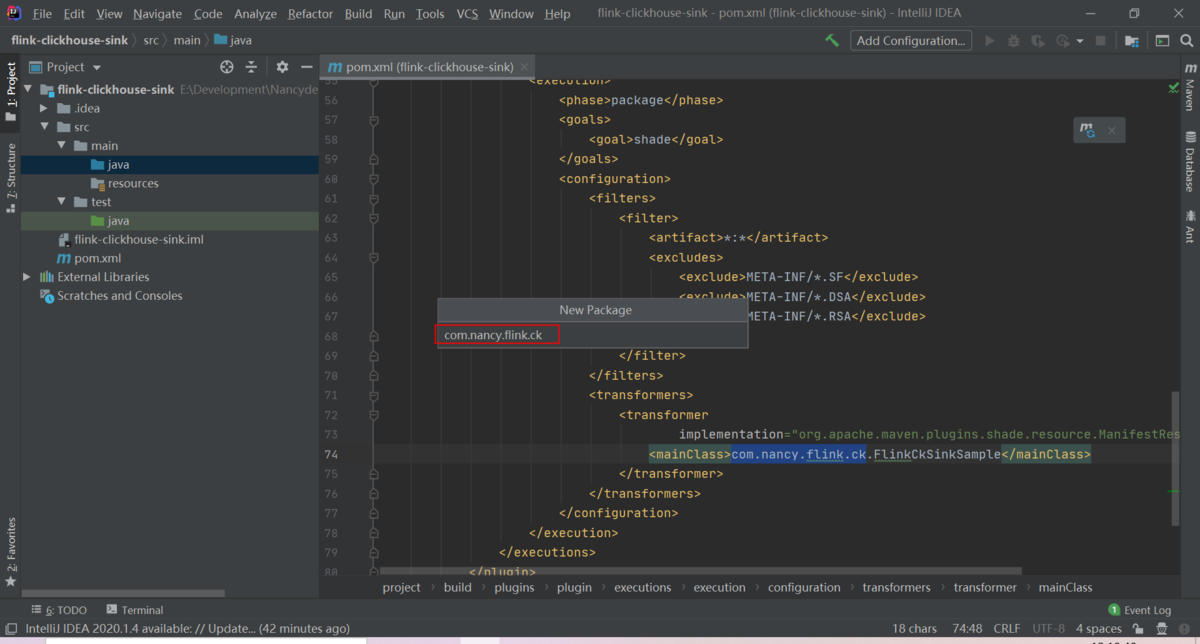Click Collapse All icon in Project panel
This screenshot has width=1200, height=644.
tap(251, 67)
